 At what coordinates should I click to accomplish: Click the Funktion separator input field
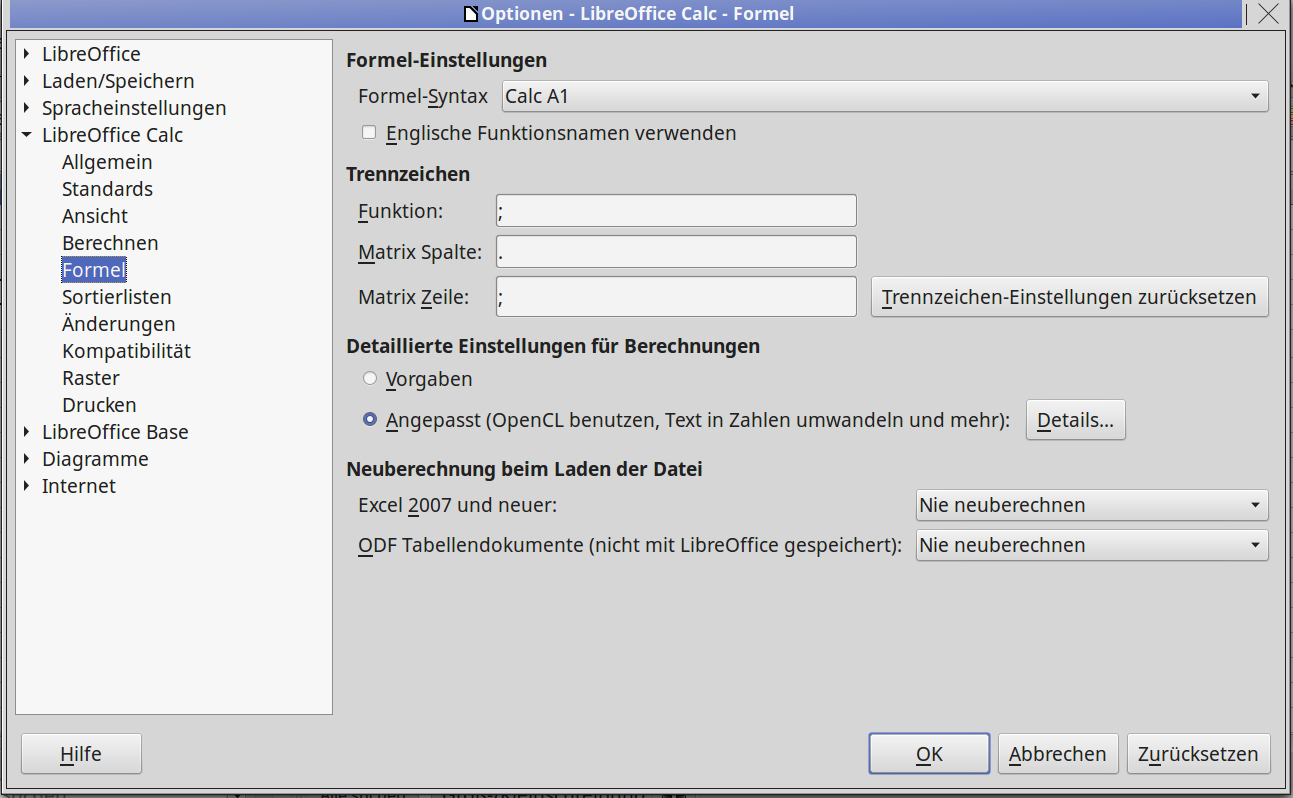676,211
